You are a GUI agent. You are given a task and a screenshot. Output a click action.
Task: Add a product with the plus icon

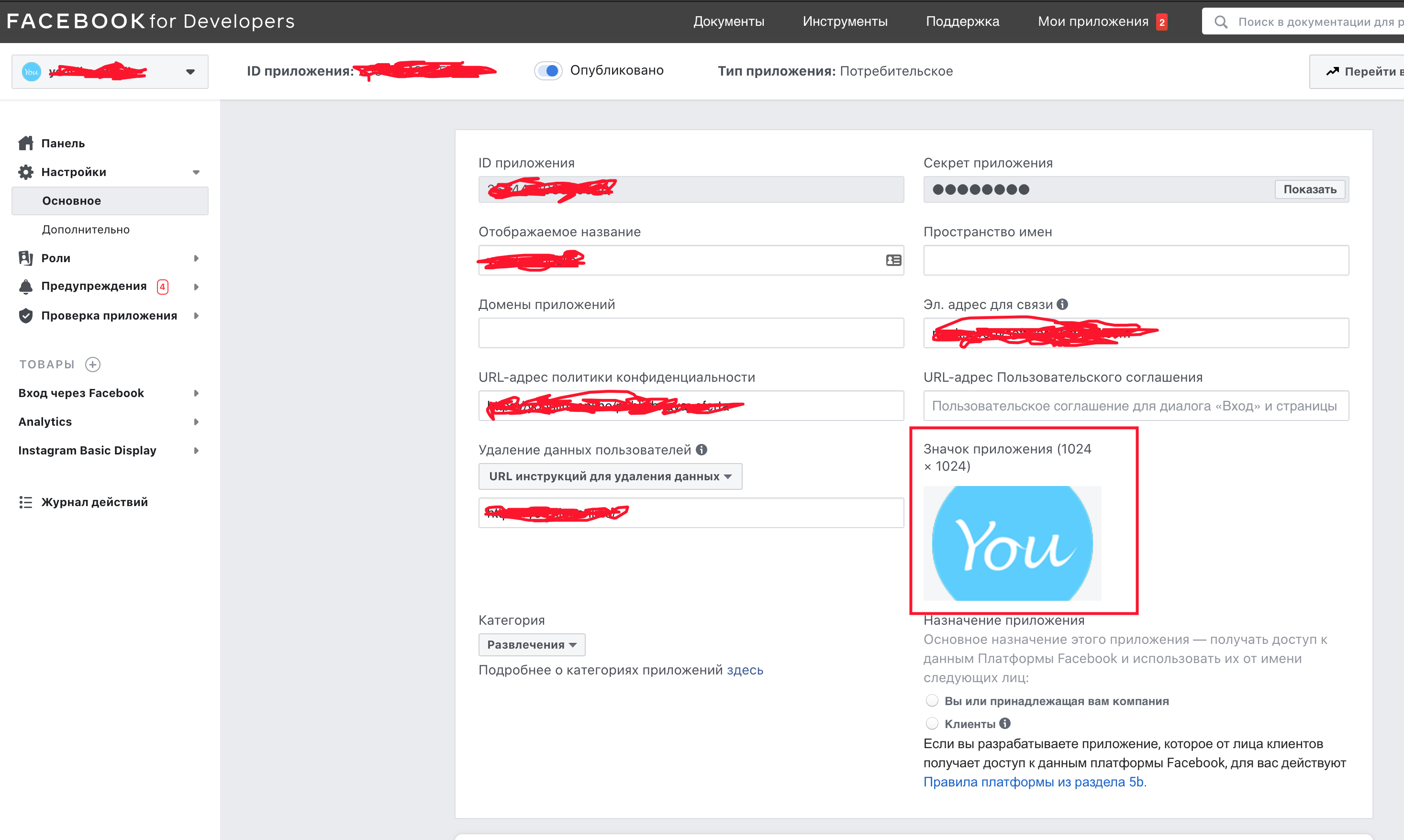point(93,364)
